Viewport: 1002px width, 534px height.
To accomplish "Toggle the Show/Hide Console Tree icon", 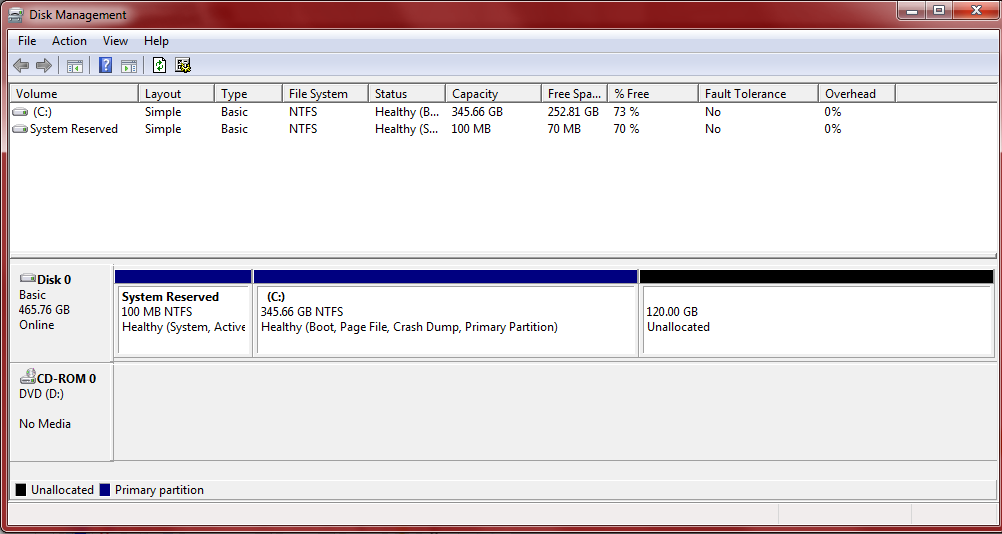I will point(75,65).
